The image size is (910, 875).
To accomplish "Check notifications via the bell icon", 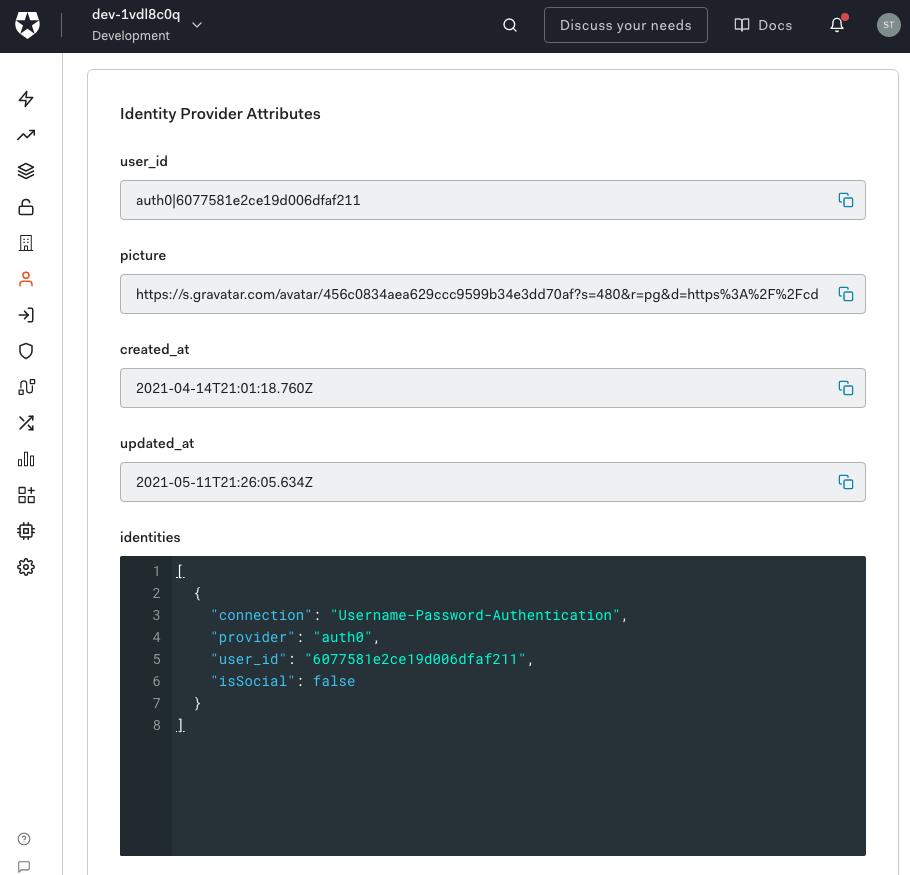I will pos(837,25).
